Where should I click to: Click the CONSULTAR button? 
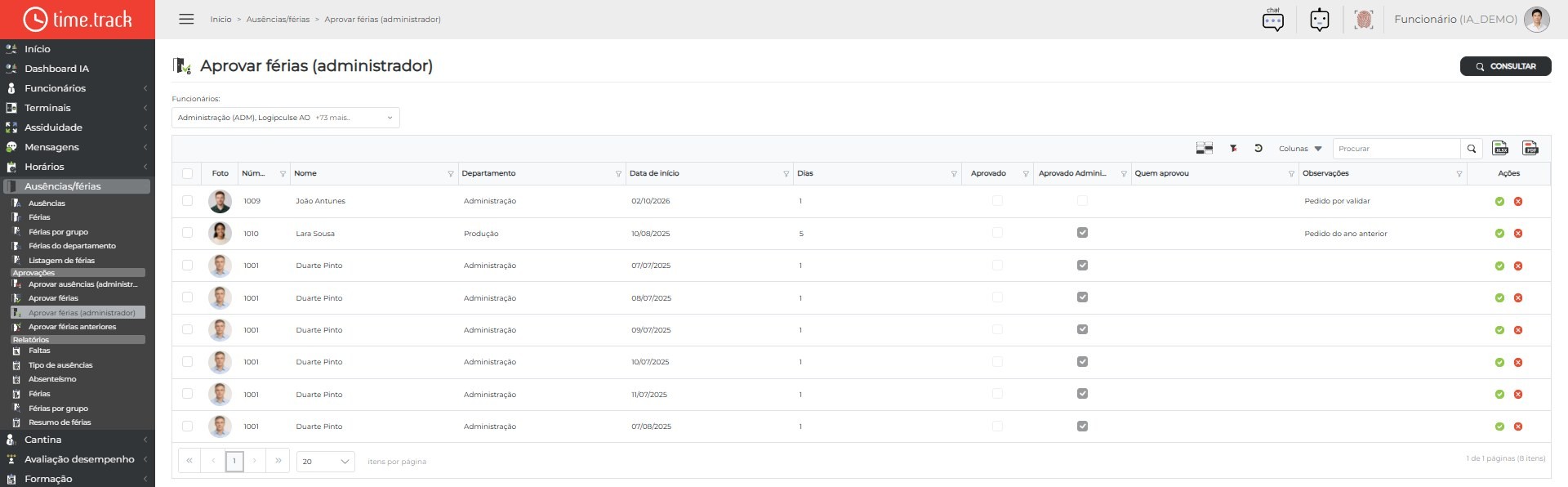click(x=1505, y=66)
